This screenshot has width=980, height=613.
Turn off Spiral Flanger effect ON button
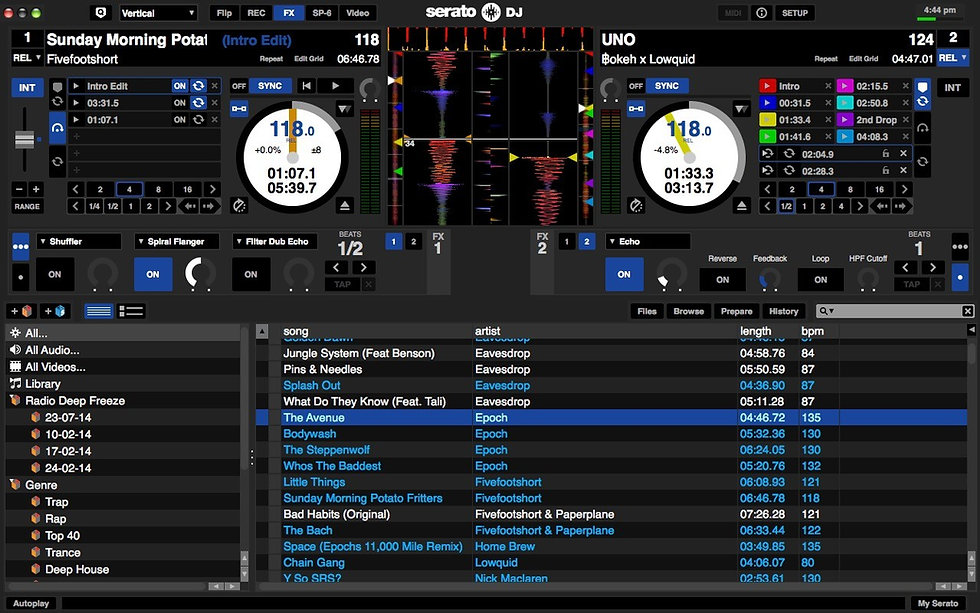153,274
